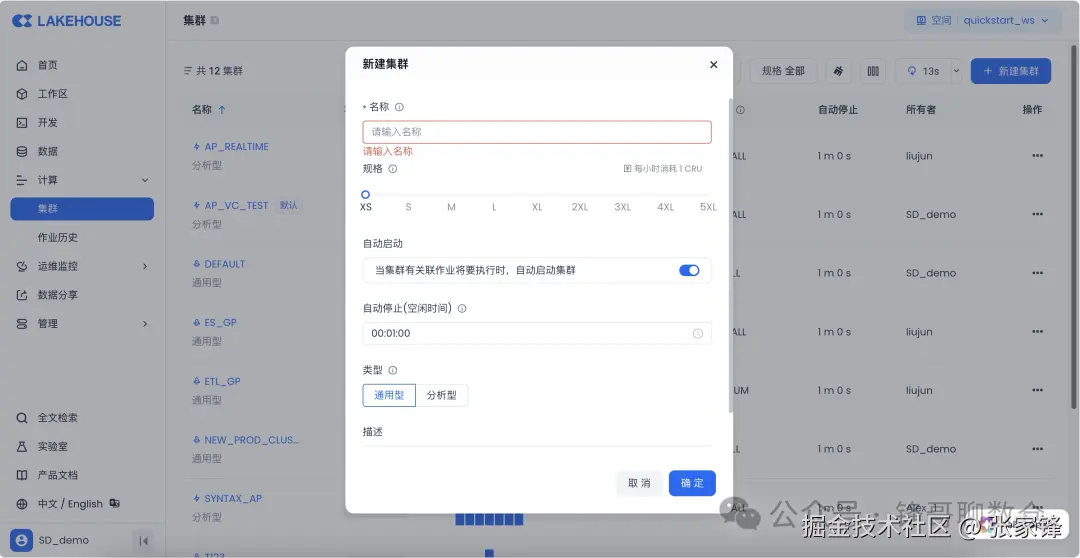Open the DEFAULT cluster link
Viewport: 1080px width, 558px height.
[225, 264]
